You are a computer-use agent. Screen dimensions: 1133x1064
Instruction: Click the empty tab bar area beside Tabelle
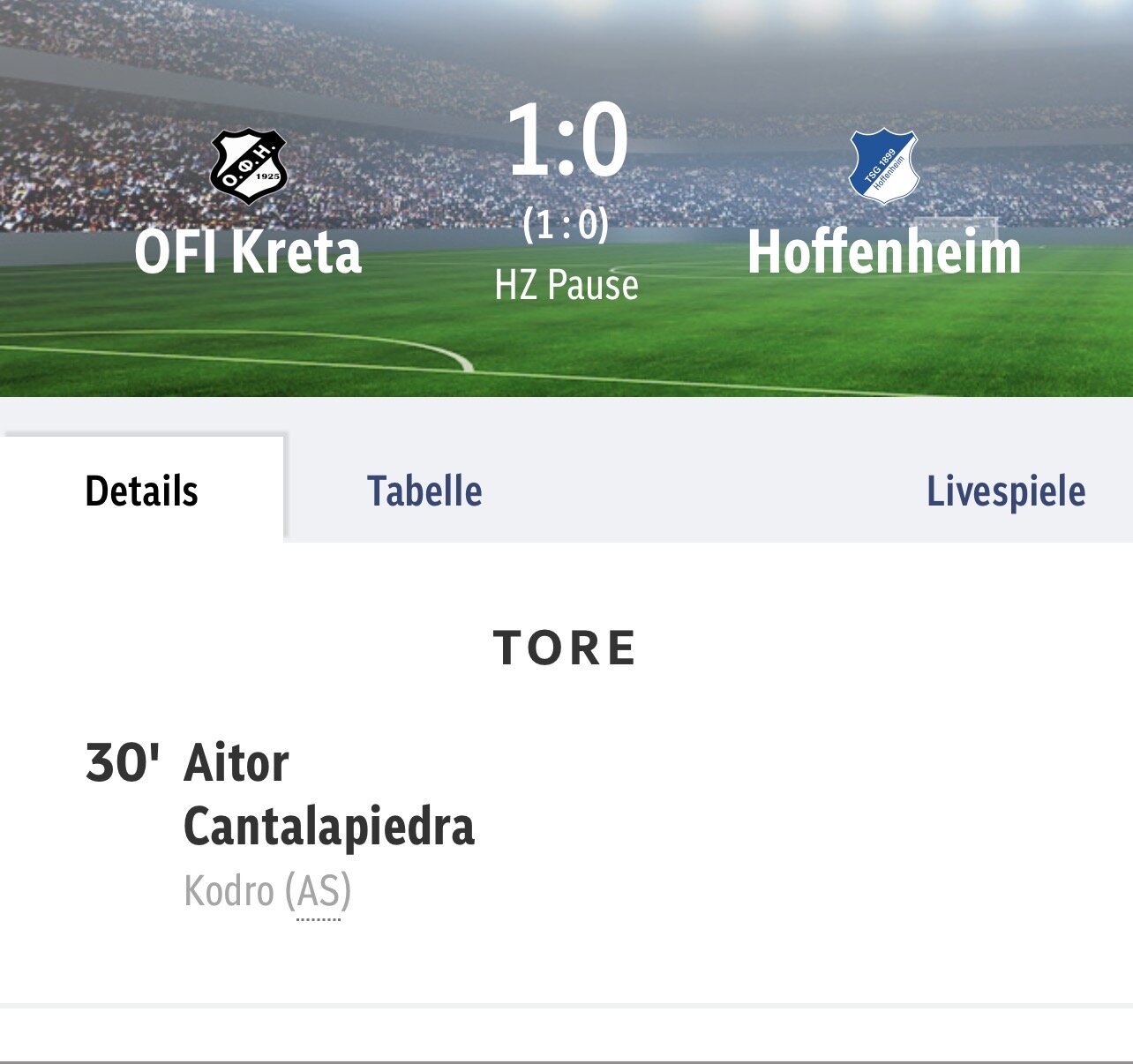point(704,491)
